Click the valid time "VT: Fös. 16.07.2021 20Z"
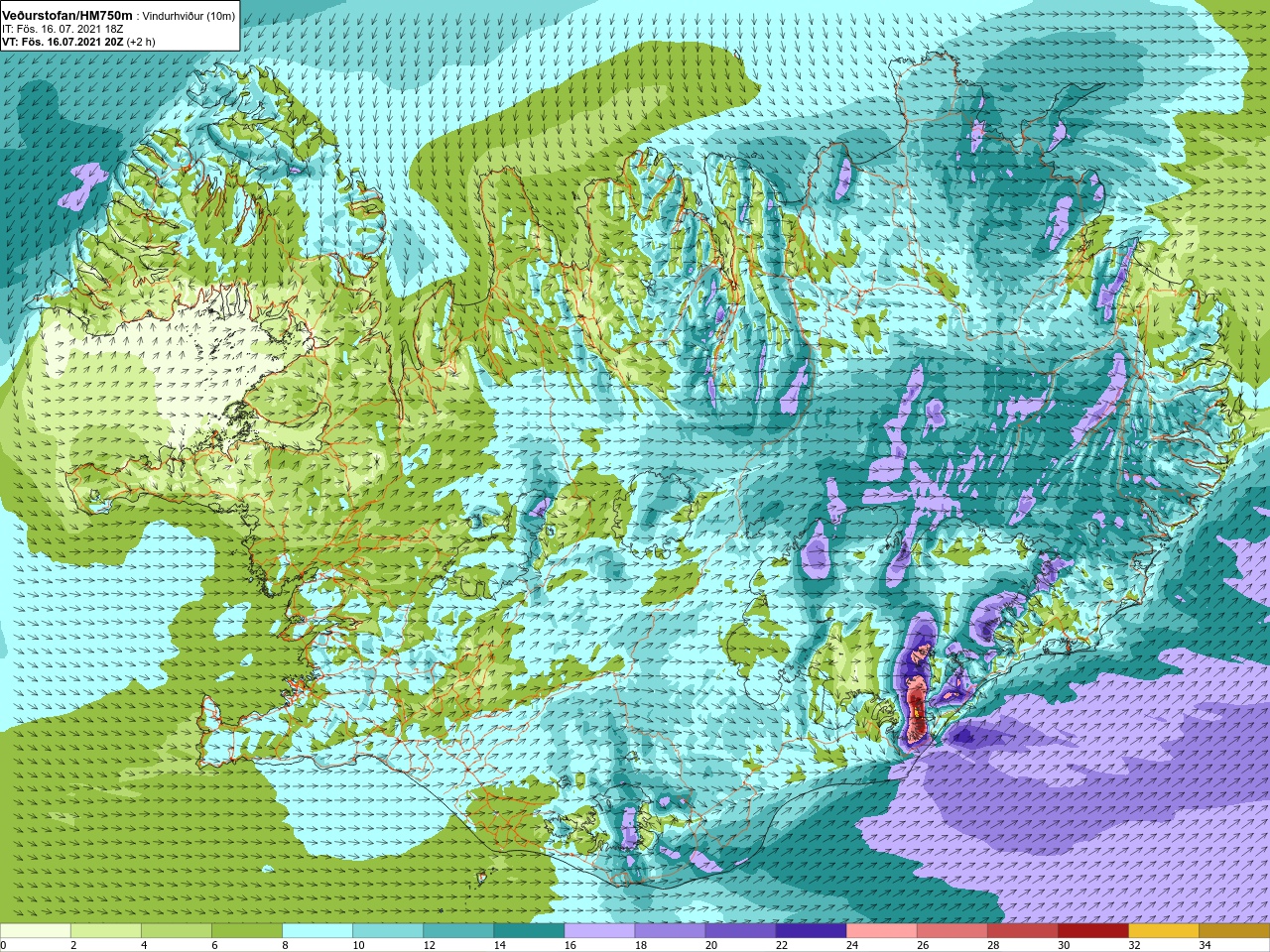 click(x=63, y=42)
